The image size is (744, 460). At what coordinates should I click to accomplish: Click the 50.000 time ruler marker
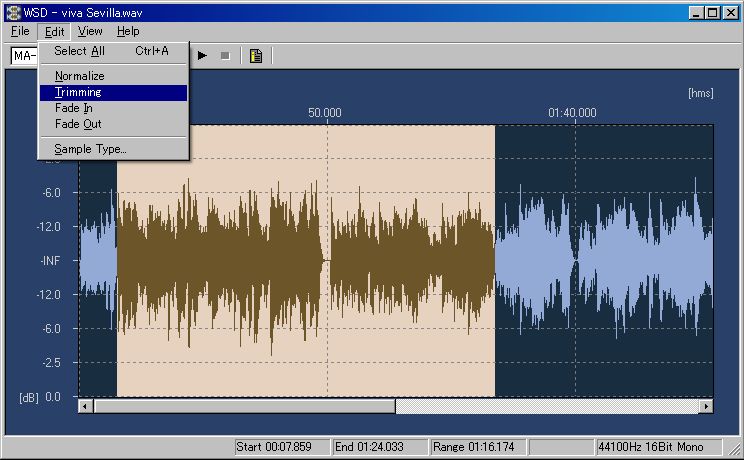(x=325, y=113)
